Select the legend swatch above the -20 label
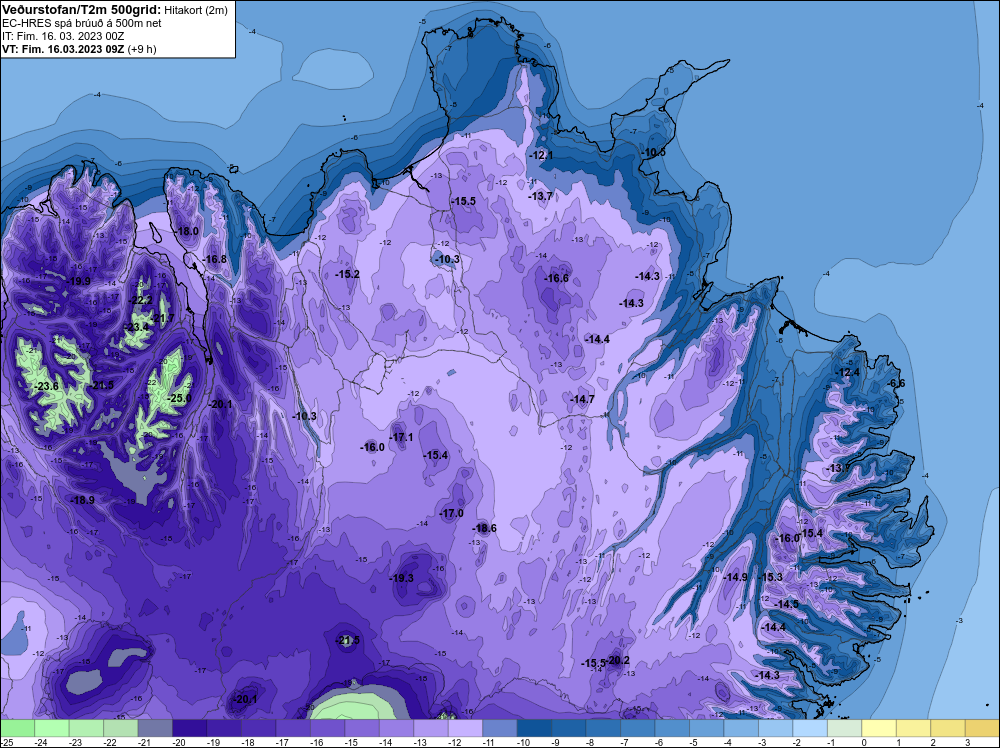This screenshot has width=1000, height=748. (x=189, y=728)
